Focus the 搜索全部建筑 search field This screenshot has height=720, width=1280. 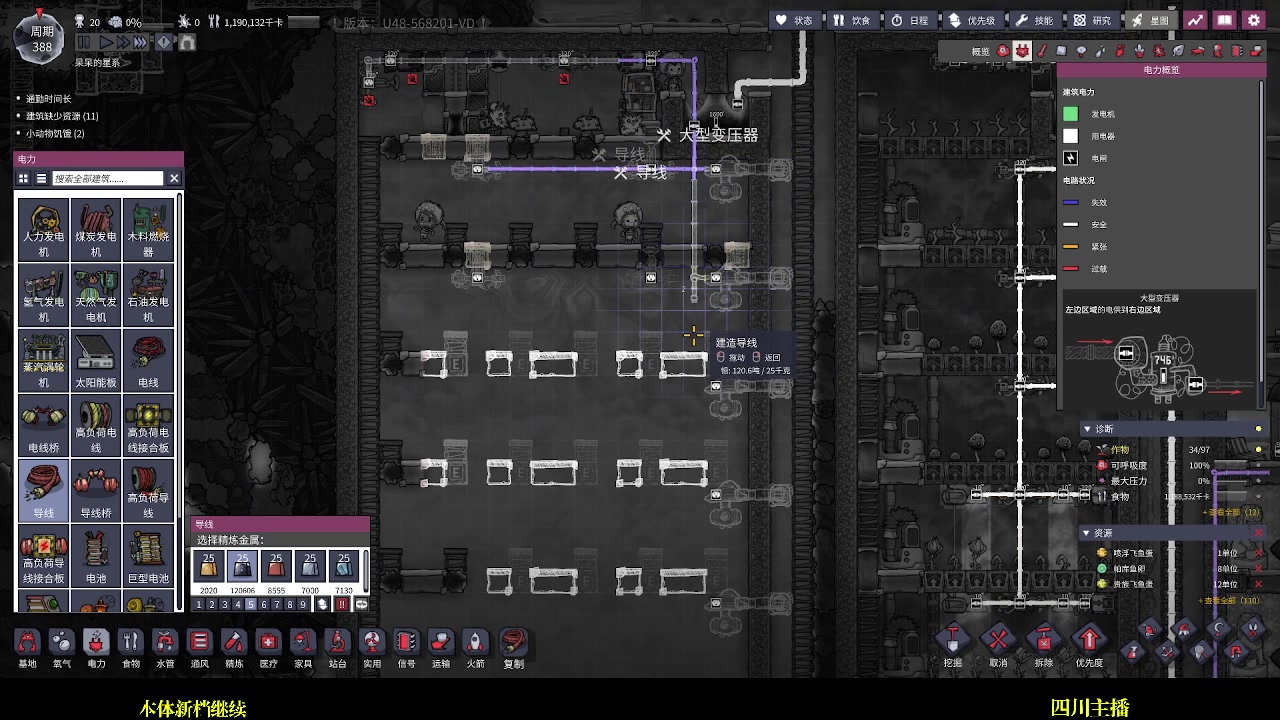tap(107, 178)
